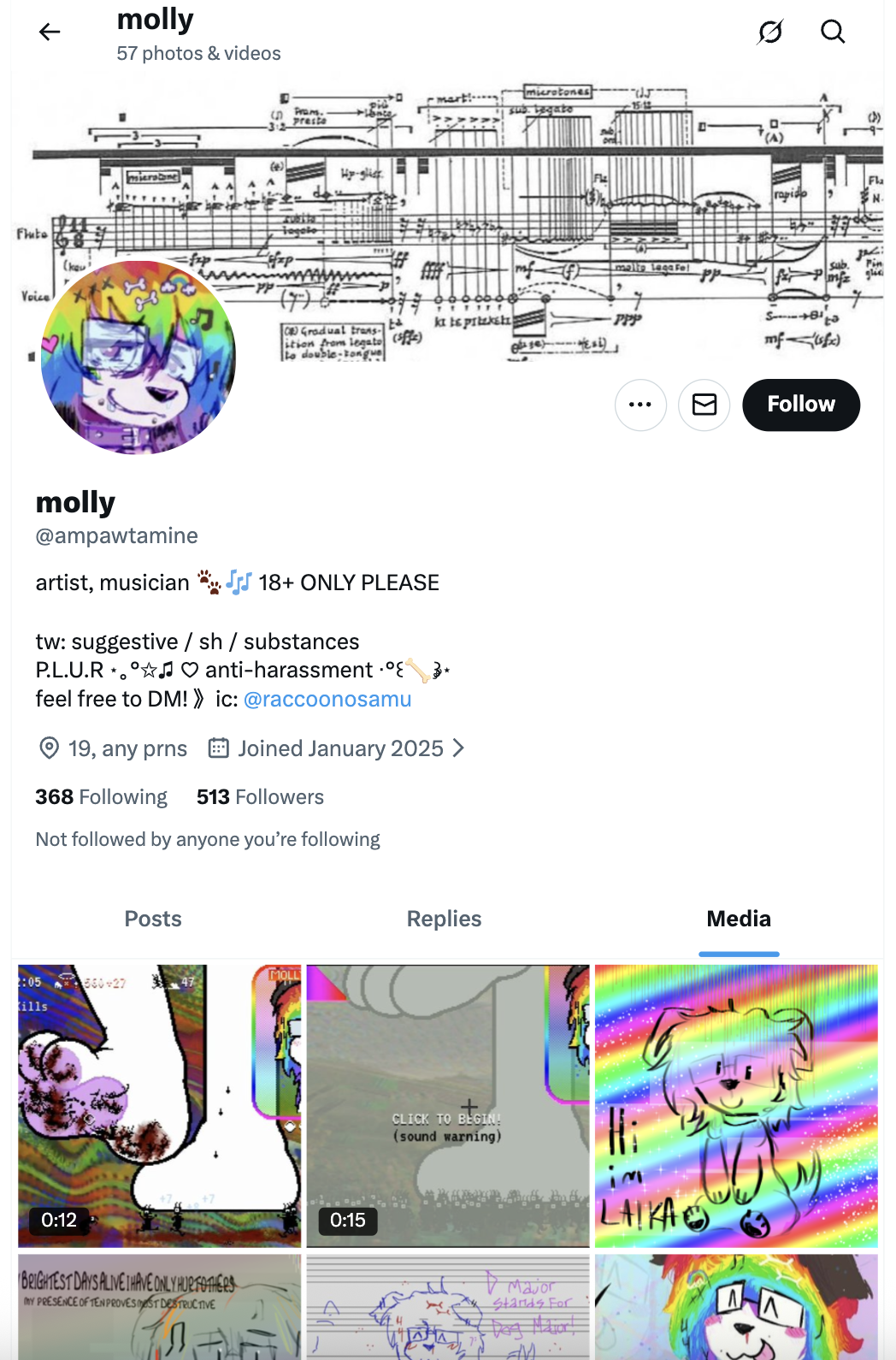Open the @raccoonosamu mention link
This screenshot has width=896, height=1360.
[327, 700]
